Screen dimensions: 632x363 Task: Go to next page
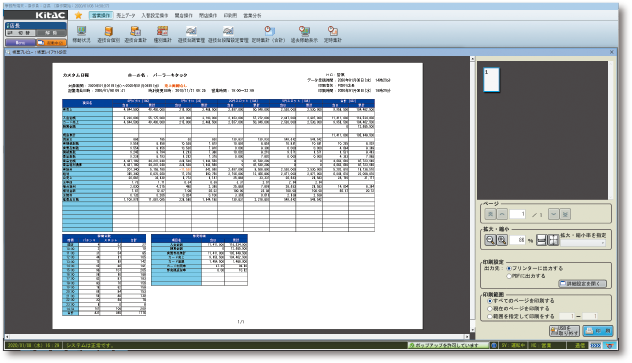point(553,214)
